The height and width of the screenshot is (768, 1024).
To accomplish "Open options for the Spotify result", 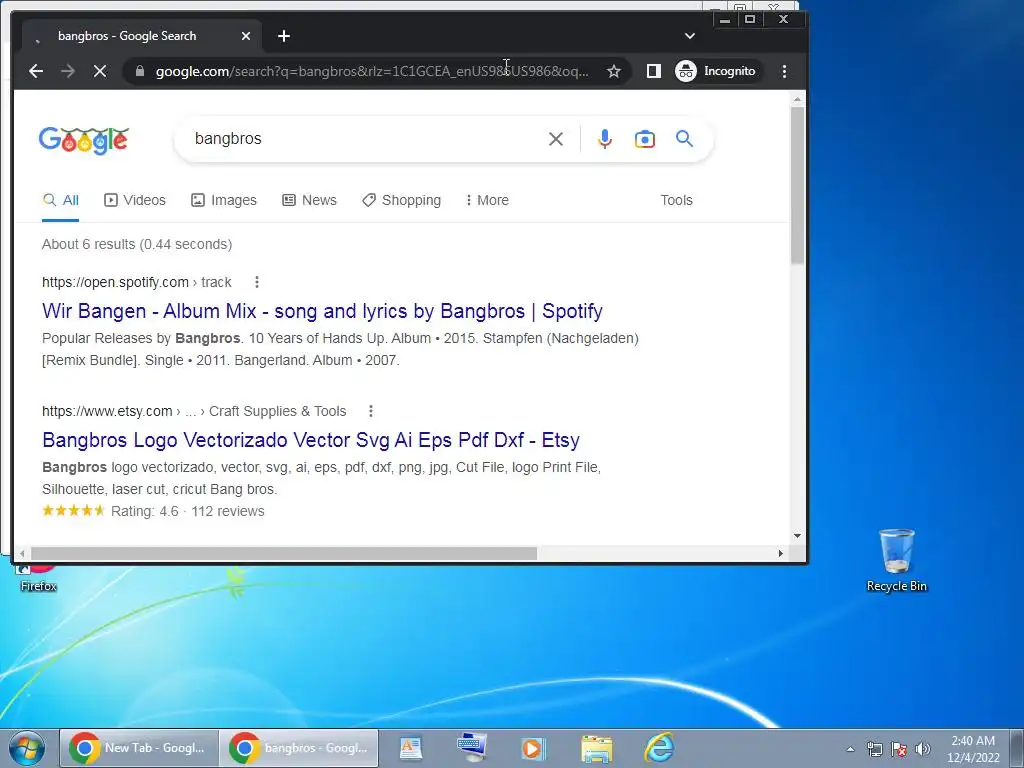I will pos(257,281).
